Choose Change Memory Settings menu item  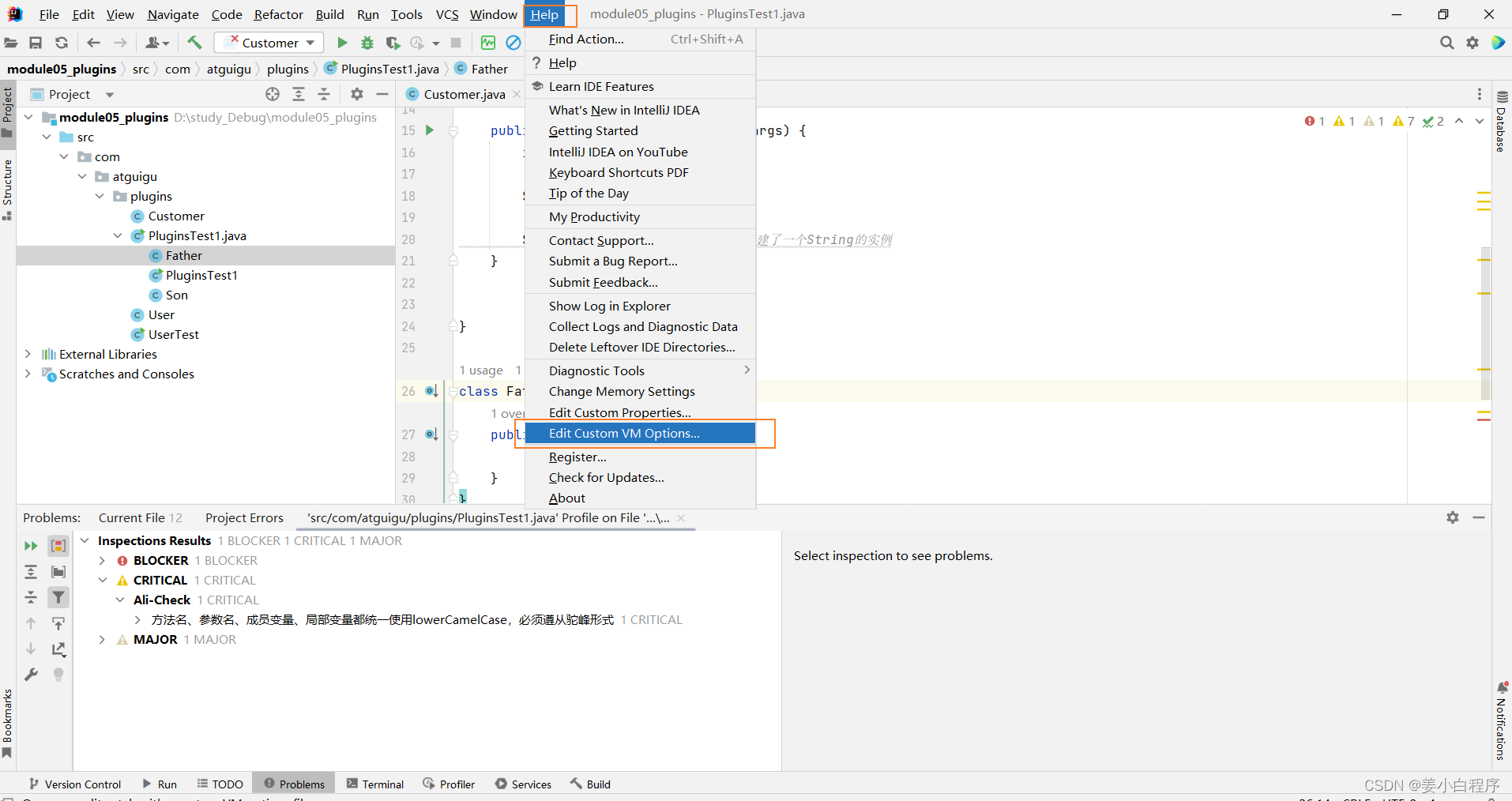(640, 391)
